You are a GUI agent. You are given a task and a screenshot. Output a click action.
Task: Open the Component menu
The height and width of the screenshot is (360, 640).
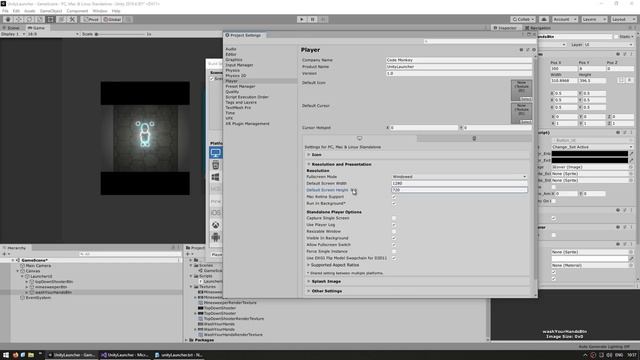click(x=77, y=11)
